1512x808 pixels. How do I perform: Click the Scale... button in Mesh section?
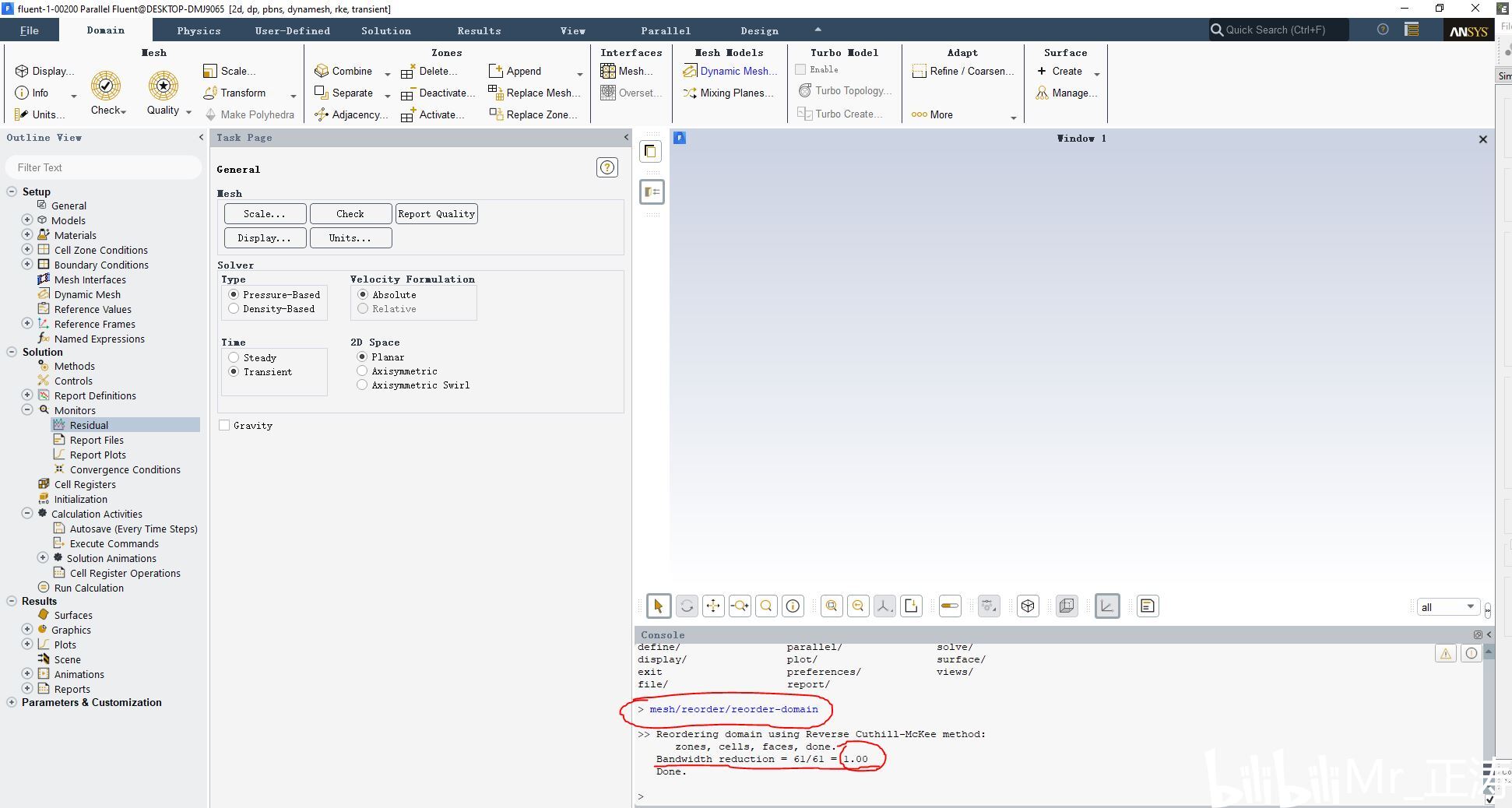[x=265, y=214]
